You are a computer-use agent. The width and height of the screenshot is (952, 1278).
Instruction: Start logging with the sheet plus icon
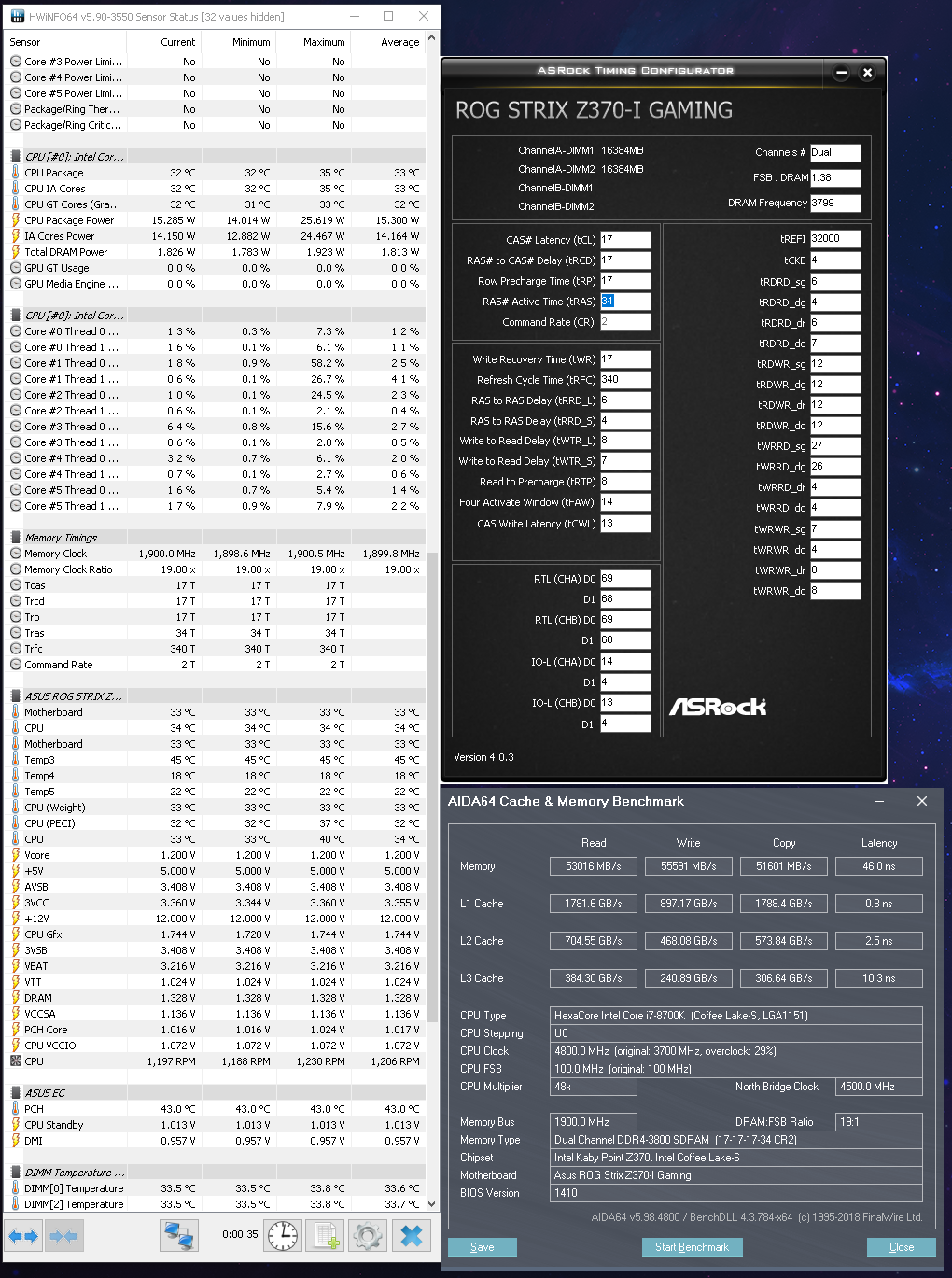[x=326, y=1236]
